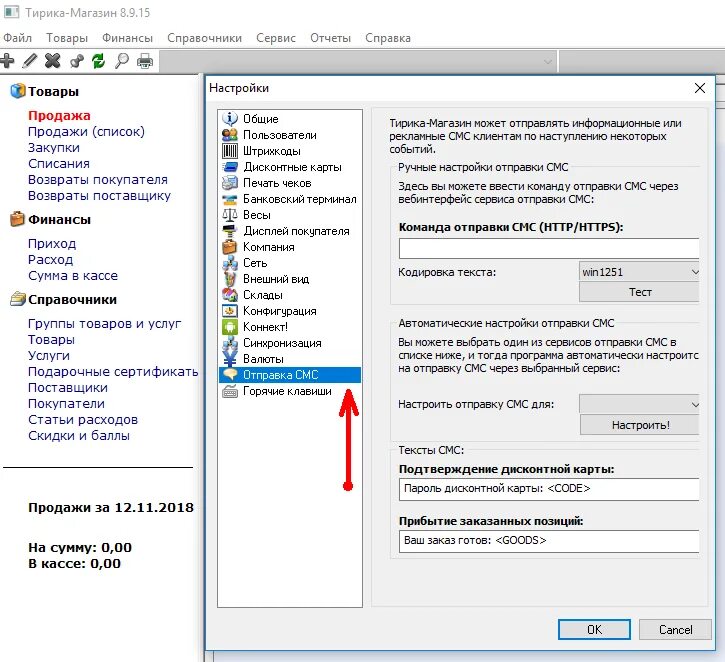The image size is (725, 662).
Task: Open the Справочники menu
Action: (204, 38)
